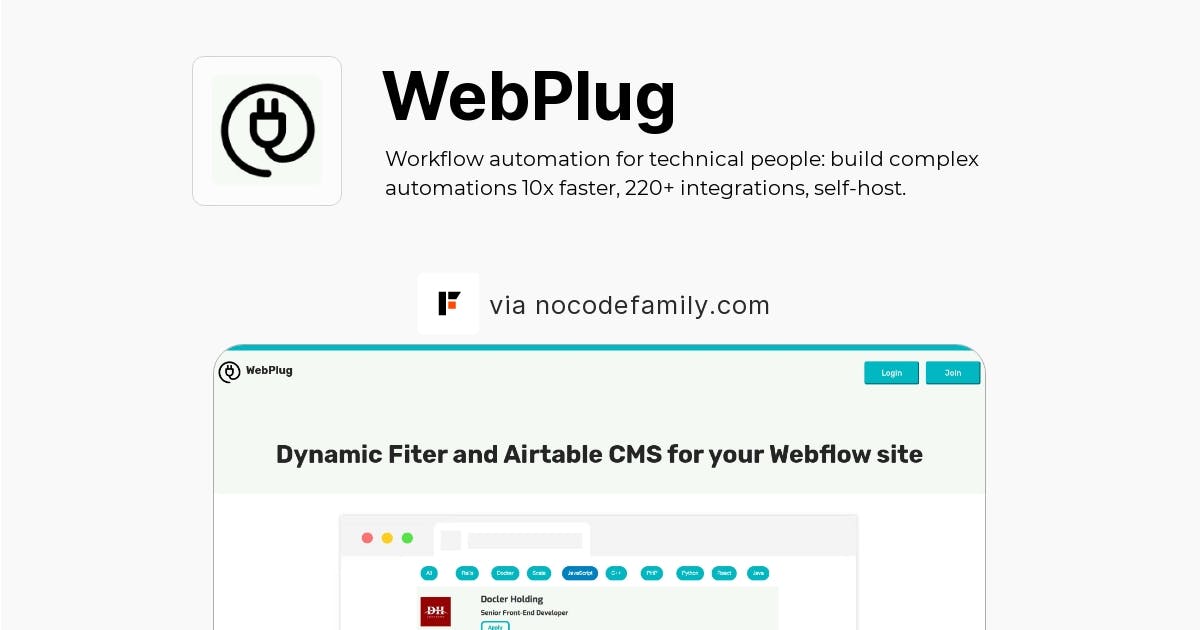Click the green window dot in mockup

tap(407, 538)
